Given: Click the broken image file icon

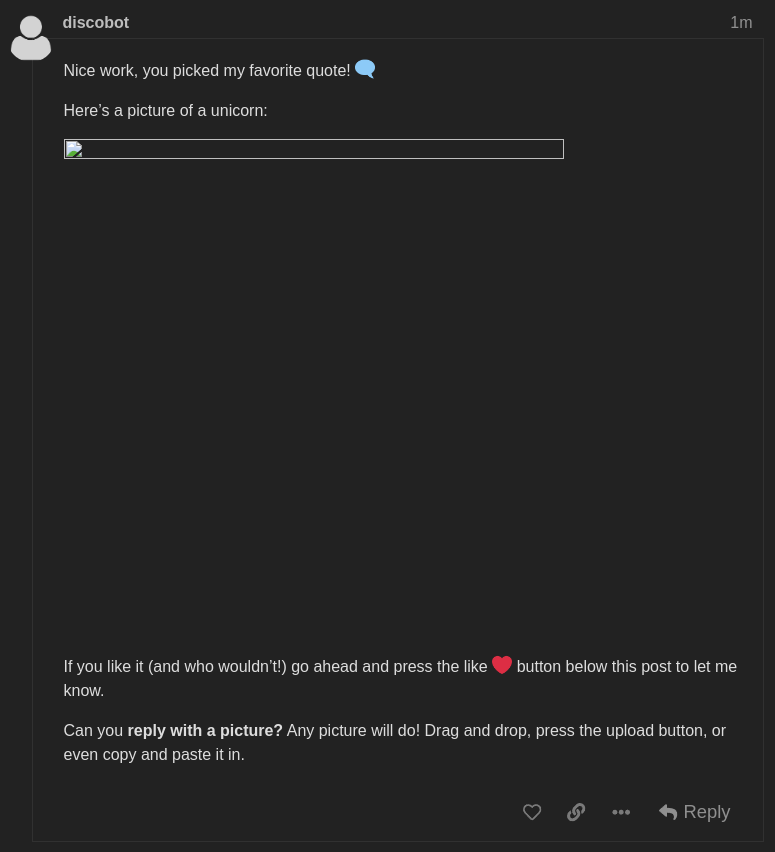Looking at the screenshot, I should point(74,149).
